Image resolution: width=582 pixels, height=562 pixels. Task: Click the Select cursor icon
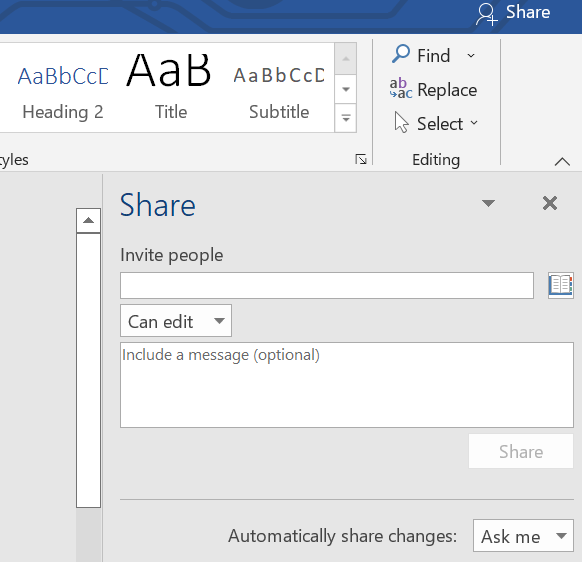click(x=401, y=122)
